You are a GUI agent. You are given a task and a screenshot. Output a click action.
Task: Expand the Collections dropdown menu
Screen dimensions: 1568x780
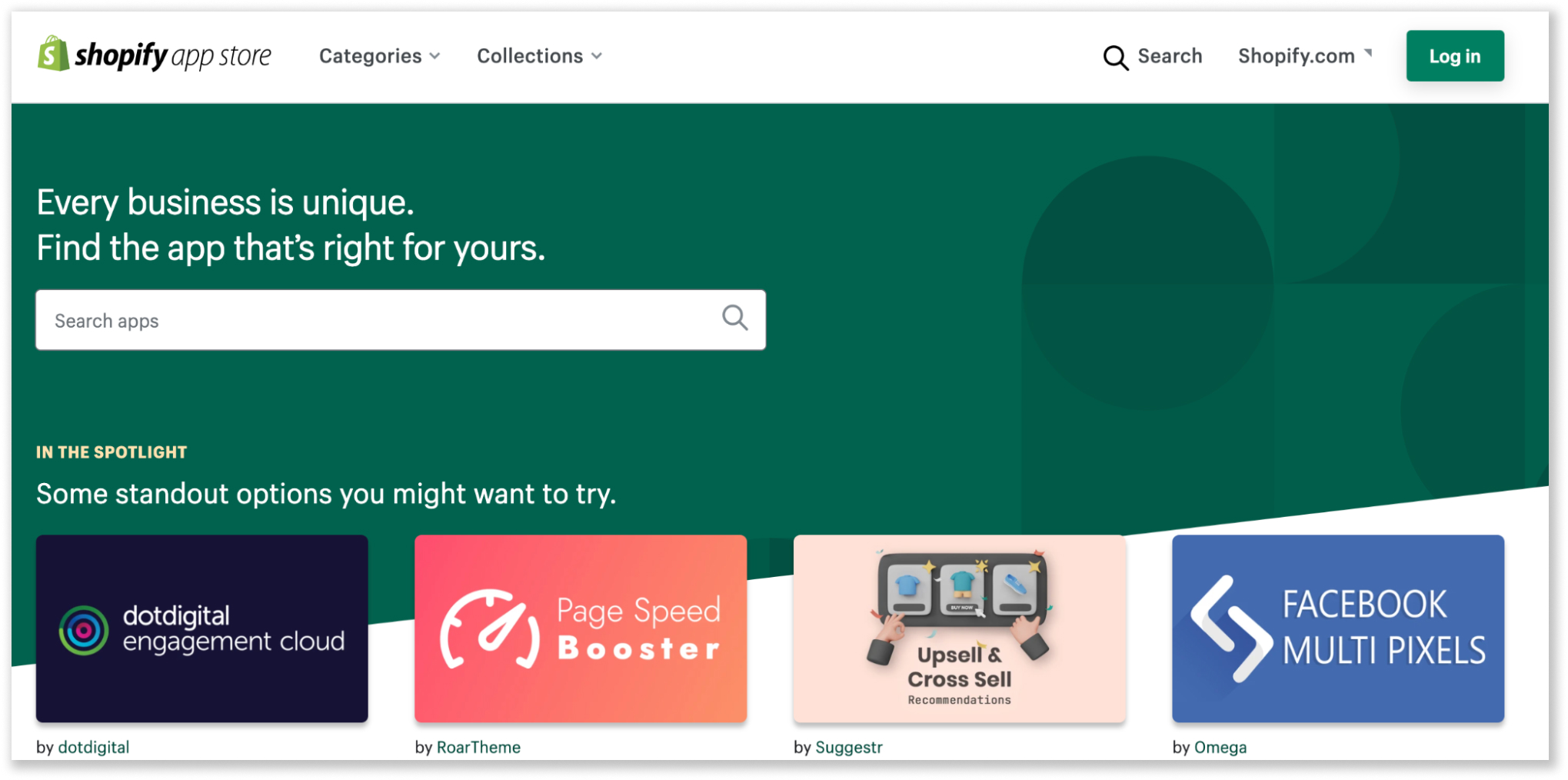[x=540, y=56]
